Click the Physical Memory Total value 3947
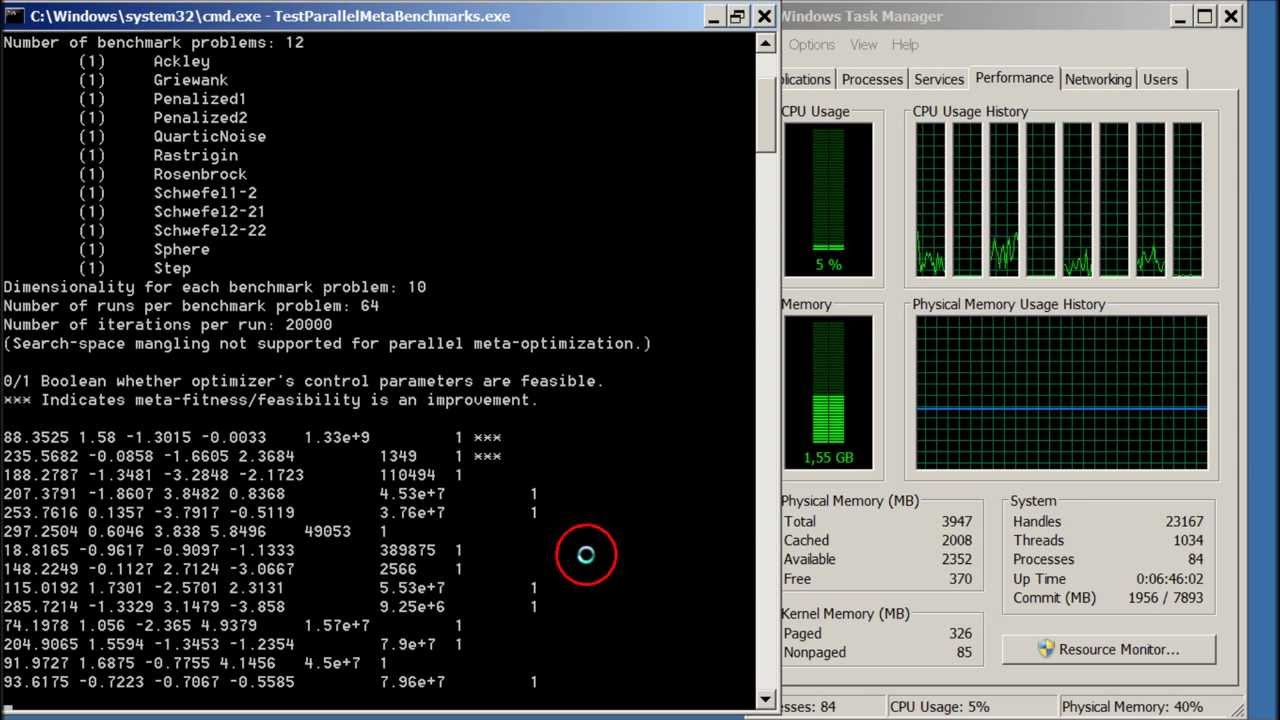The height and width of the screenshot is (720, 1280). click(956, 521)
